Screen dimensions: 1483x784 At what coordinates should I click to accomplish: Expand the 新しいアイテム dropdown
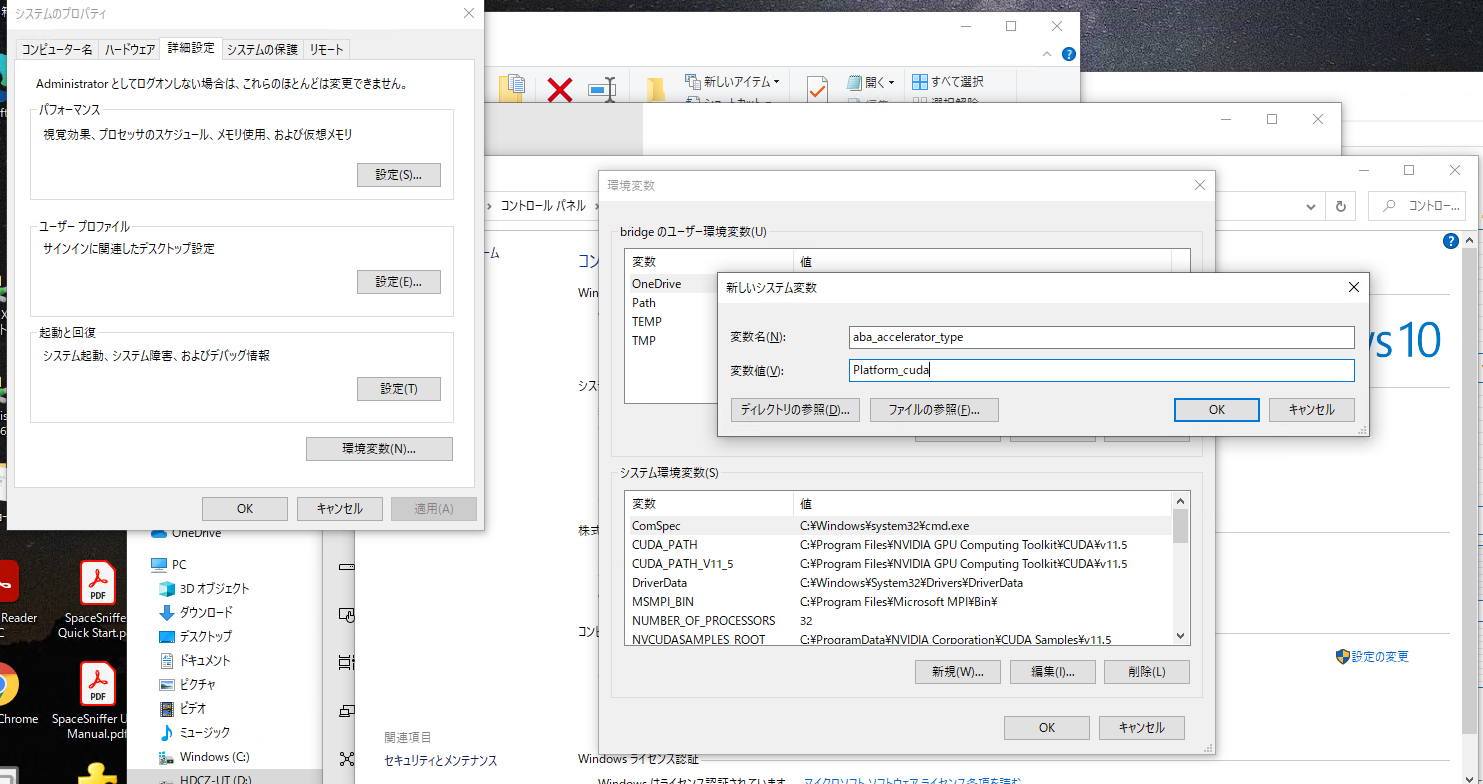[776, 82]
